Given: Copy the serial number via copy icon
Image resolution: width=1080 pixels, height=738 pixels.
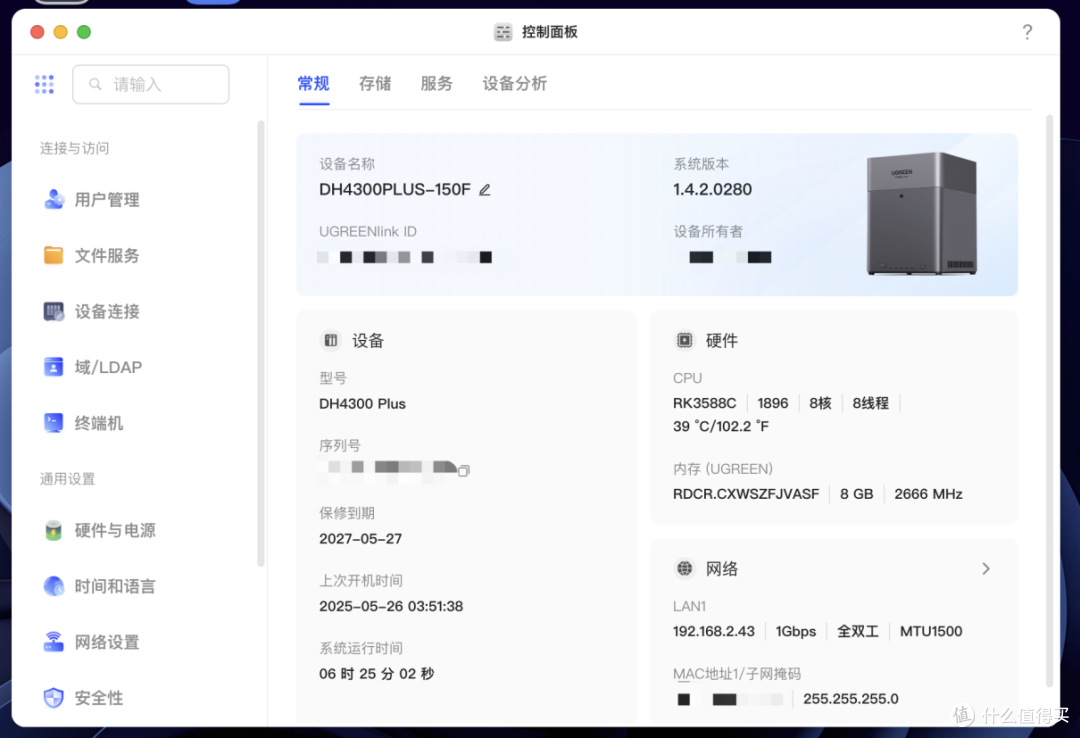Looking at the screenshot, I should tap(464, 471).
